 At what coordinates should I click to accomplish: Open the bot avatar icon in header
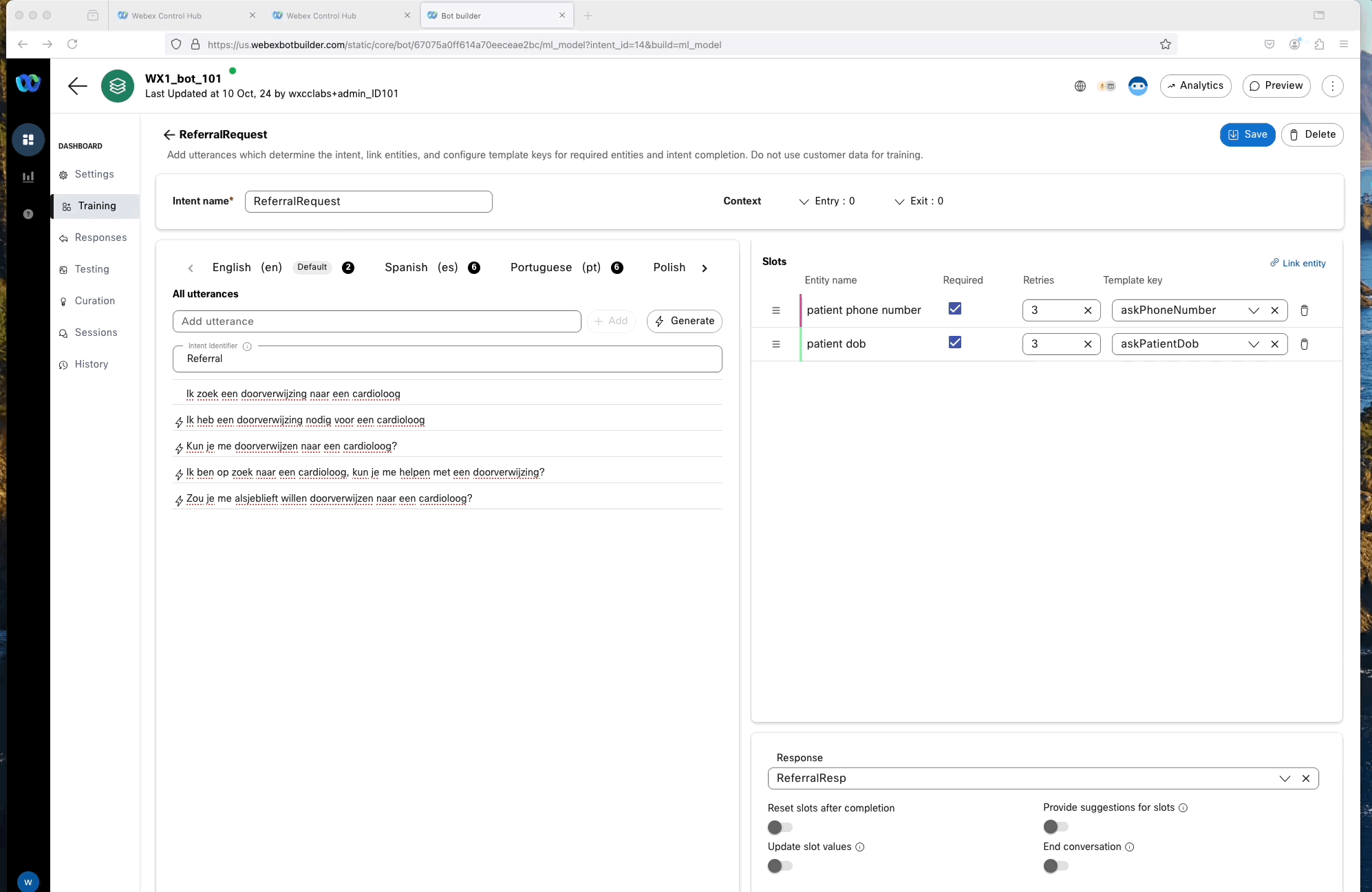[x=1137, y=86]
